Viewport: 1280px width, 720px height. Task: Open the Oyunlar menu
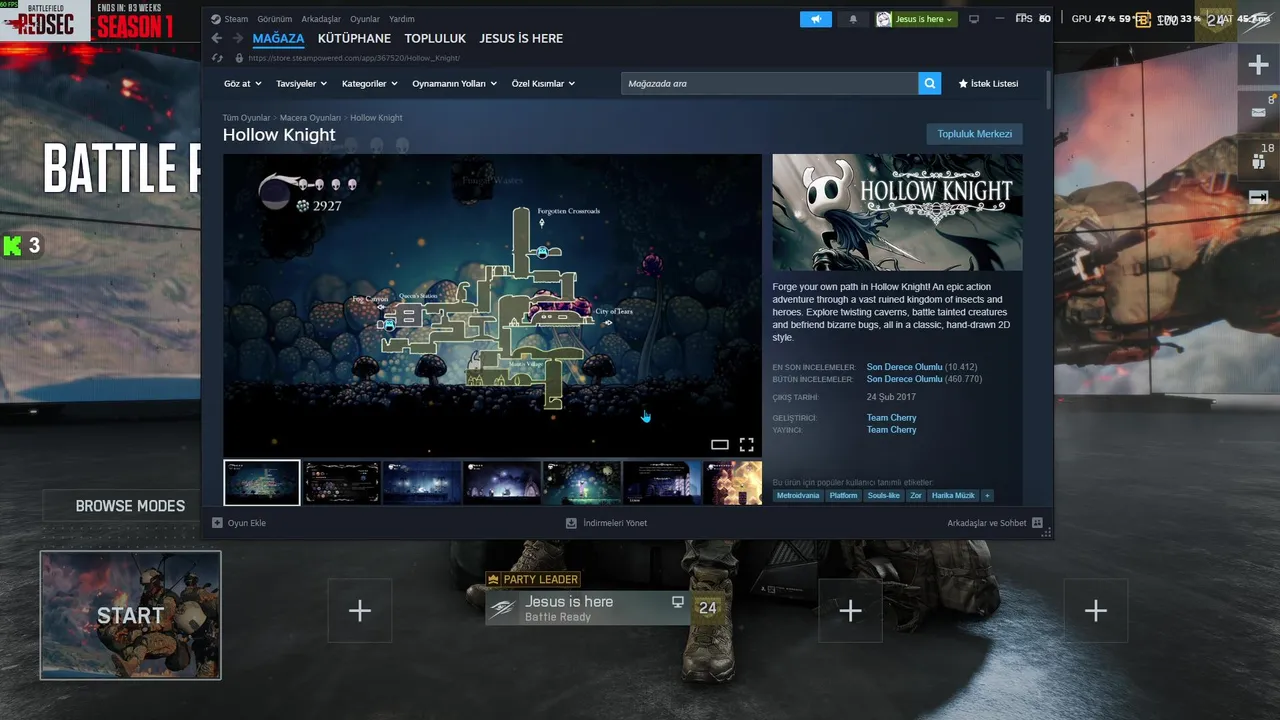365,19
